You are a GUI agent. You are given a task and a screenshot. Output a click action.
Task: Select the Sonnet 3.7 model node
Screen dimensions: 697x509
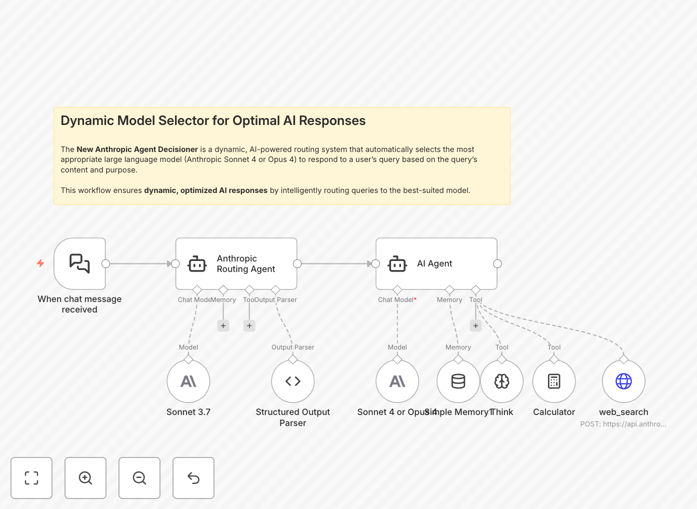[x=188, y=381]
